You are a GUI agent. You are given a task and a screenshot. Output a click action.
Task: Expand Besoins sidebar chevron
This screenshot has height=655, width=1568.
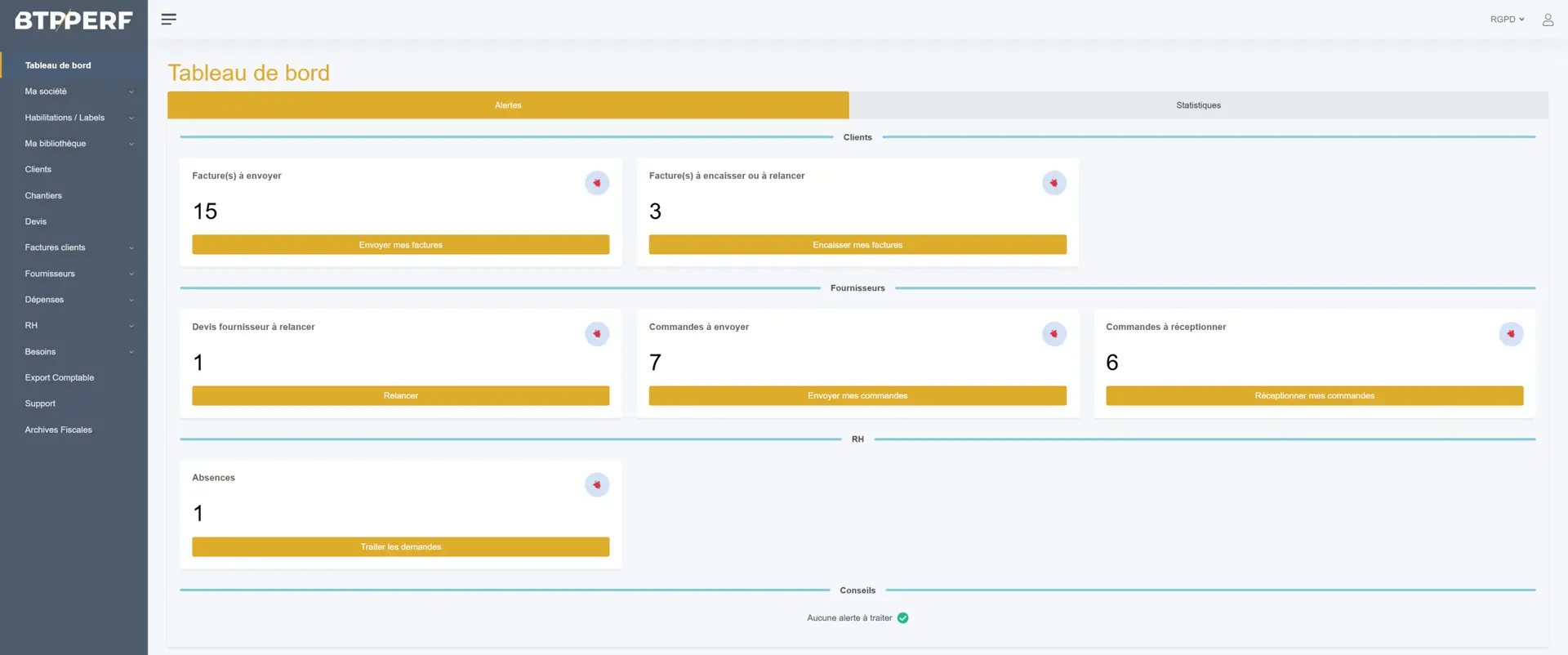(131, 353)
